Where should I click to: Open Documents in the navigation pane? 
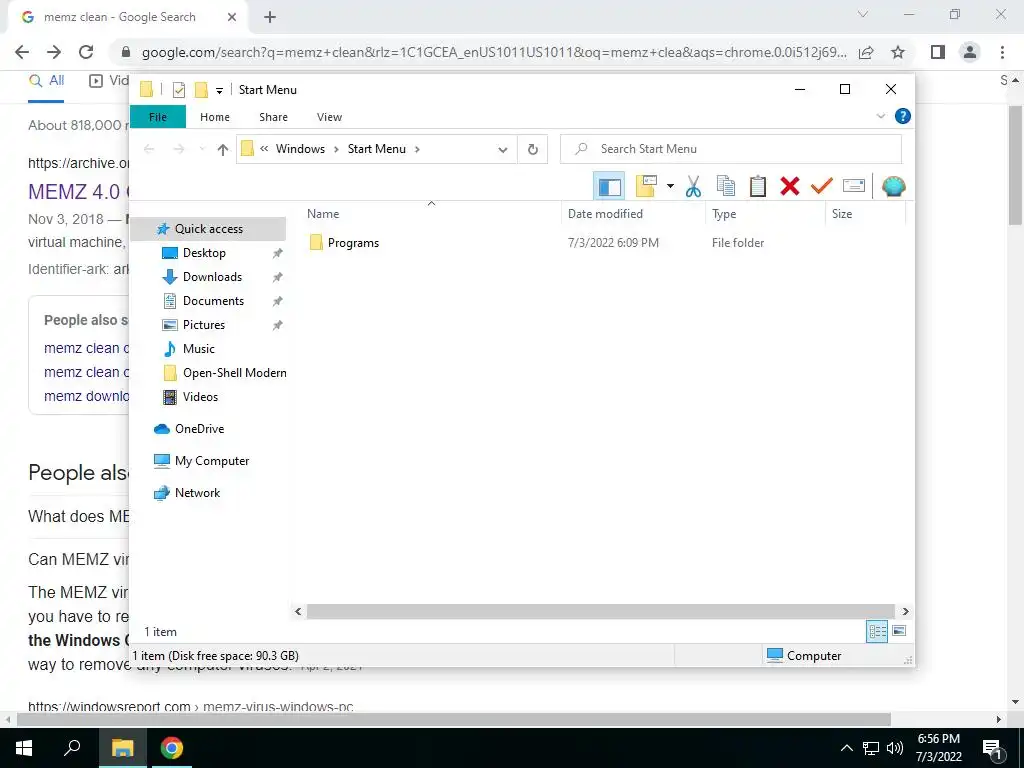pyautogui.click(x=213, y=301)
